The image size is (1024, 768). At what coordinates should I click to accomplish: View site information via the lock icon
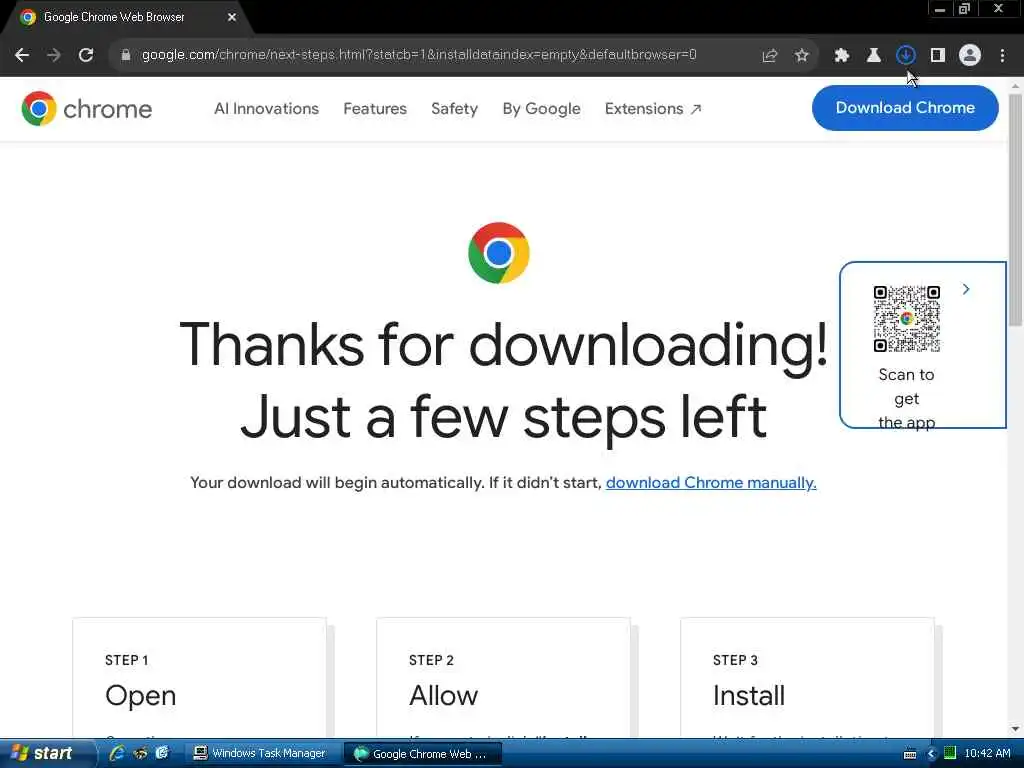click(125, 55)
